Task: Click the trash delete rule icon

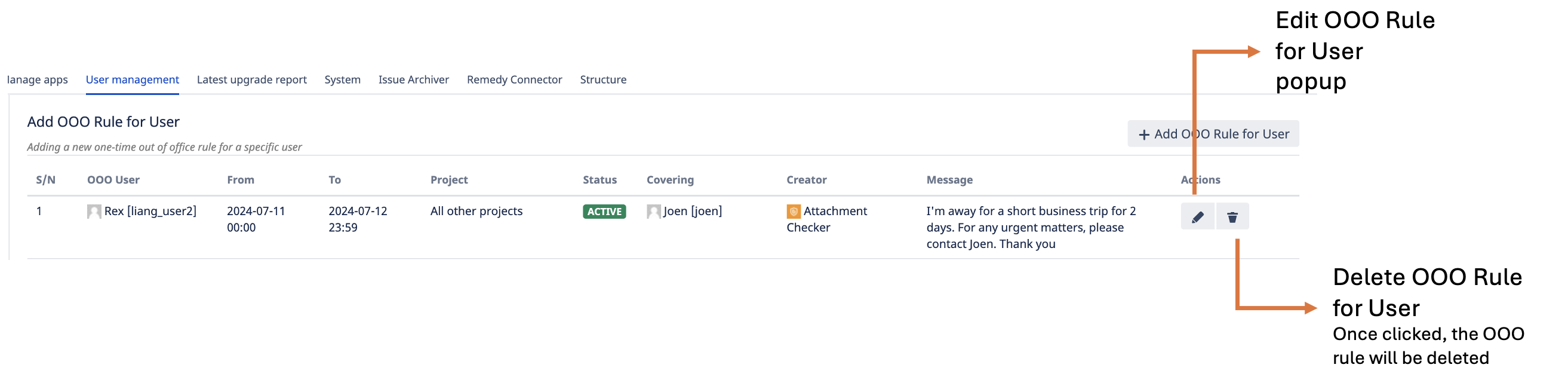Action: point(1232,217)
